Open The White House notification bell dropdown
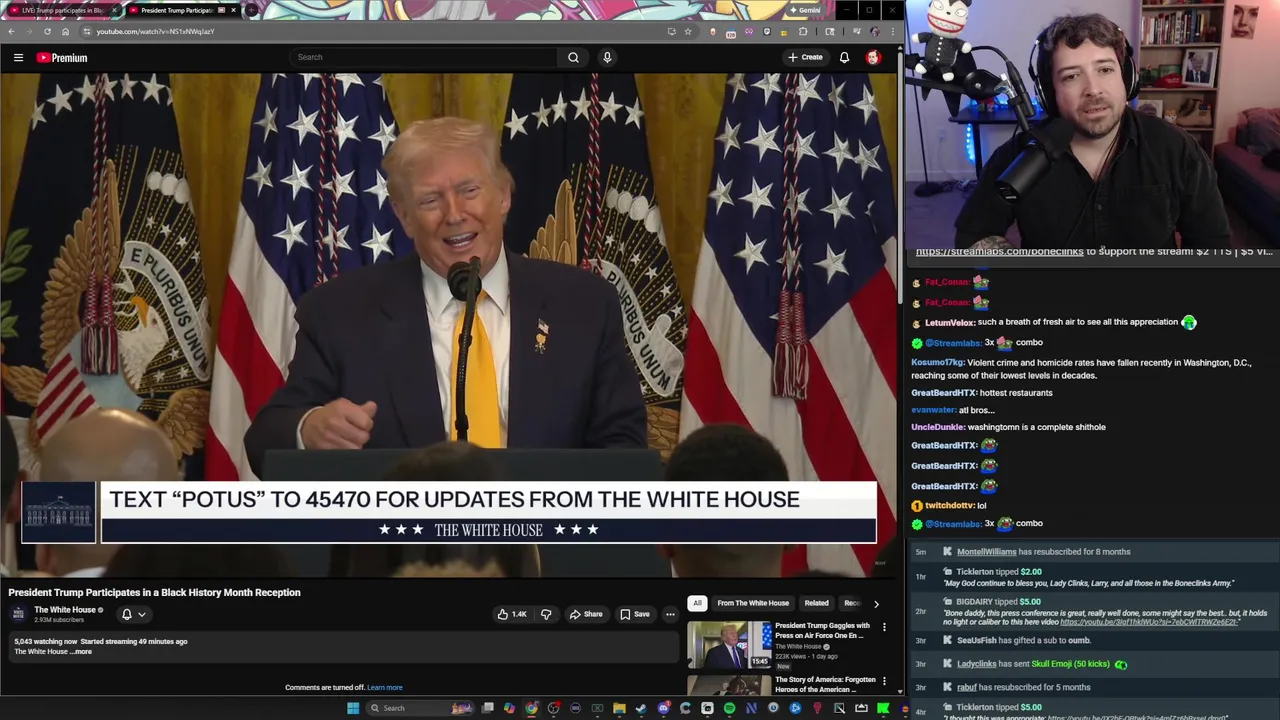Screen dimensions: 1280x720 (133, 614)
